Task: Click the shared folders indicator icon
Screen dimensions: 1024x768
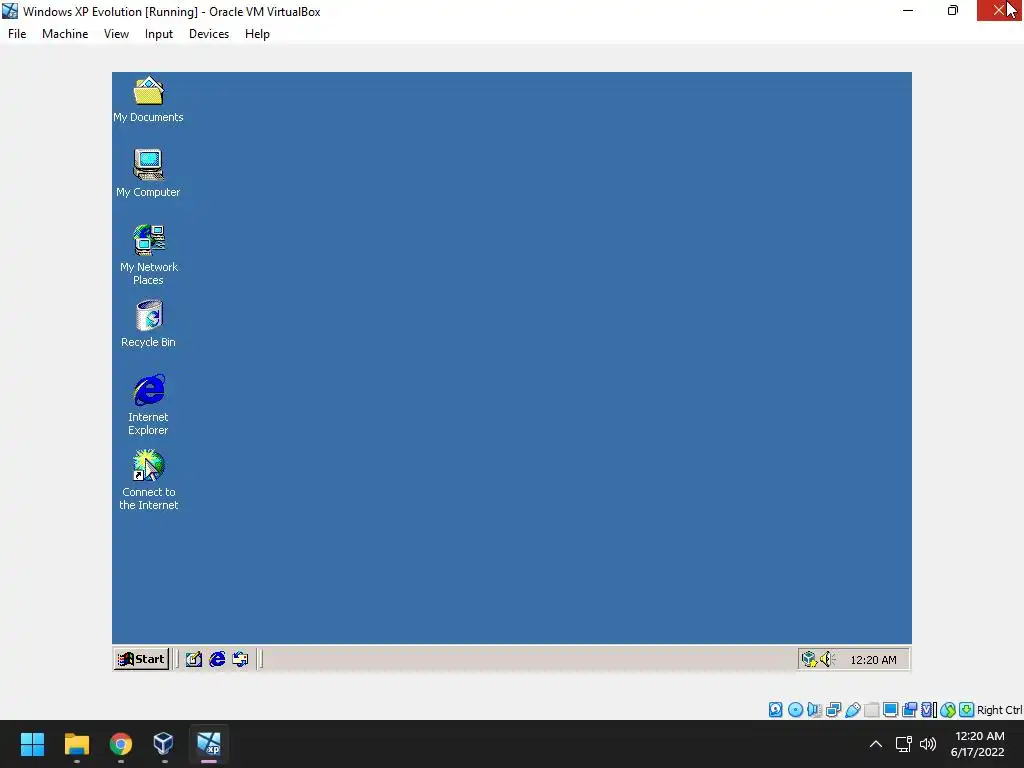Action: [x=872, y=710]
